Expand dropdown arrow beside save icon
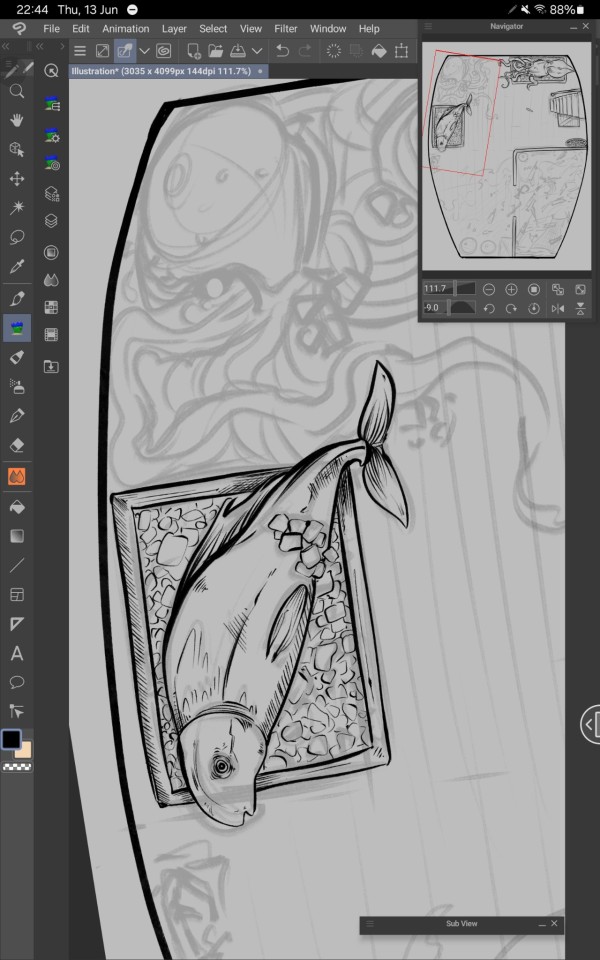Image resolution: width=600 pixels, height=960 pixels. (x=257, y=50)
